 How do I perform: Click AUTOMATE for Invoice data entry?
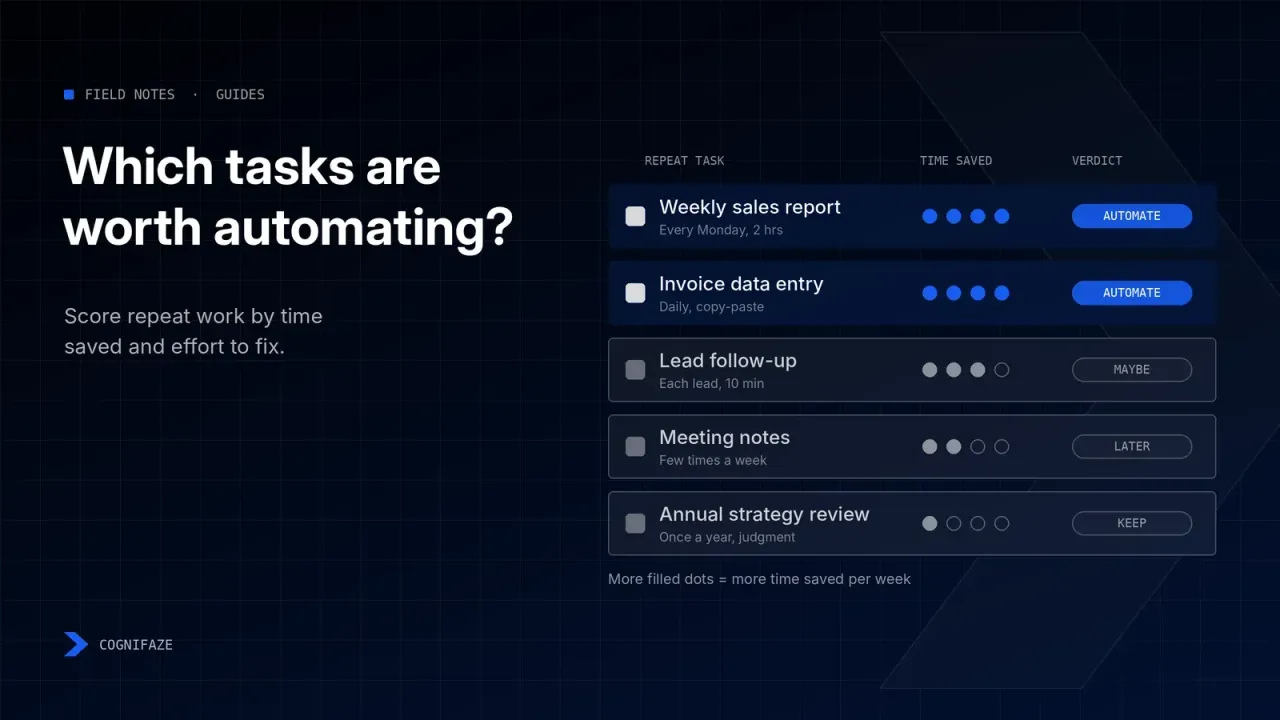click(x=1132, y=293)
